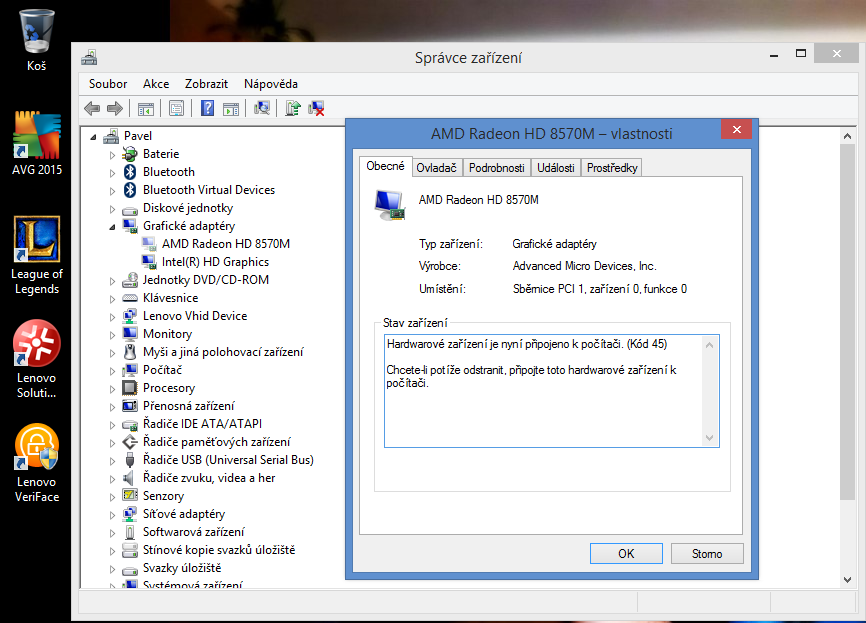Click the speaker icon for Řadiče zvuku

click(130, 478)
